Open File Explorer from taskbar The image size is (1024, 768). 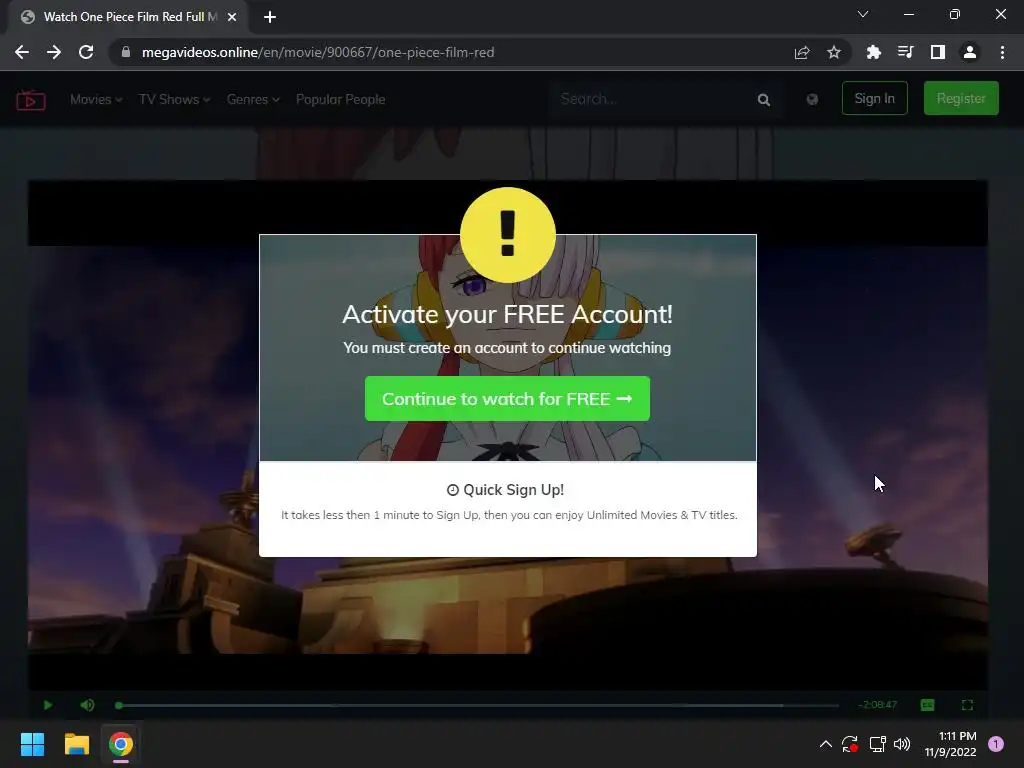point(76,744)
